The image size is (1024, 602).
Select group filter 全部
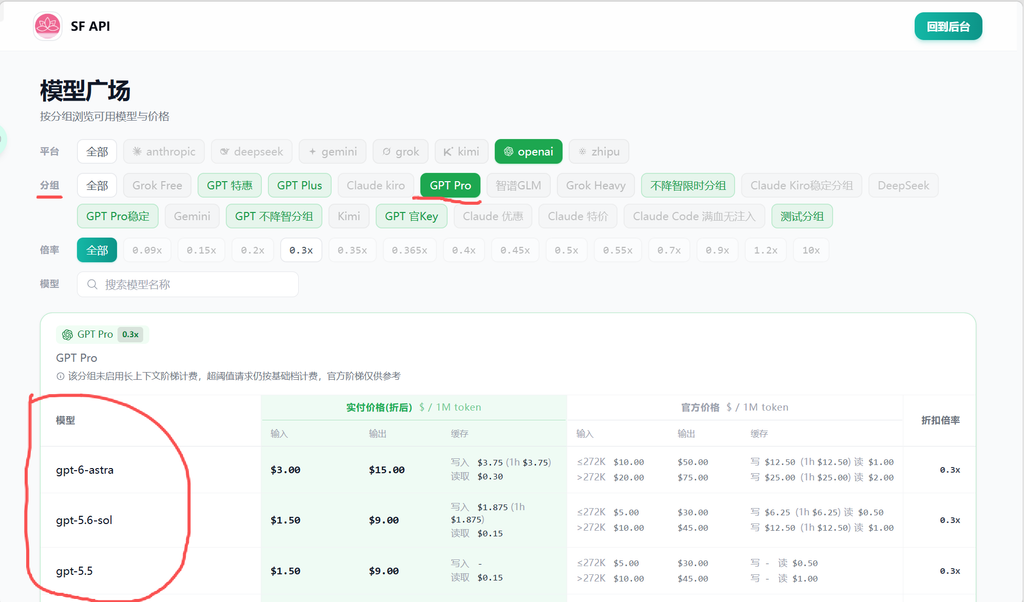pos(97,185)
